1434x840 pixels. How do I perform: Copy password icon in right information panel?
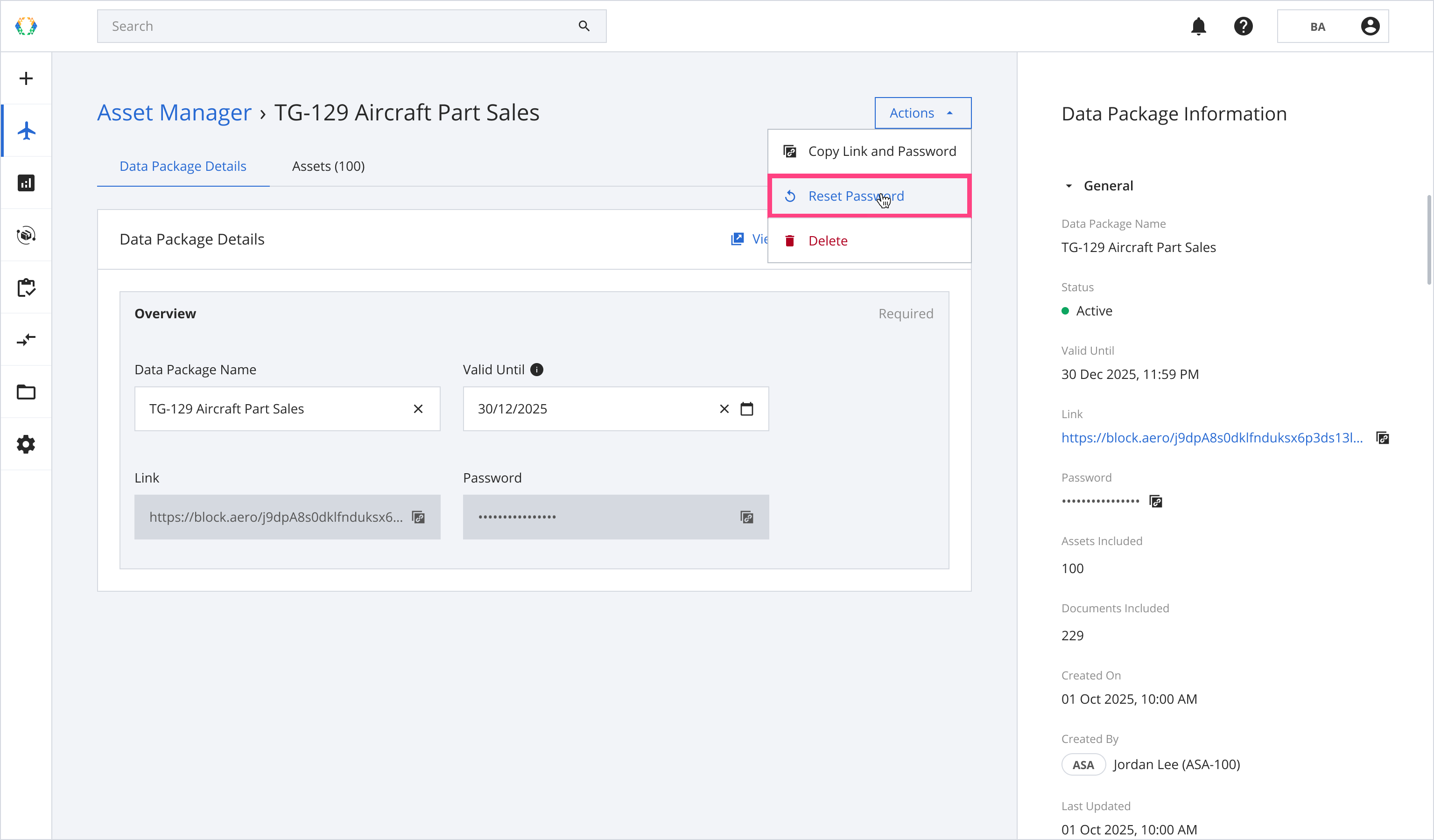click(x=1156, y=501)
